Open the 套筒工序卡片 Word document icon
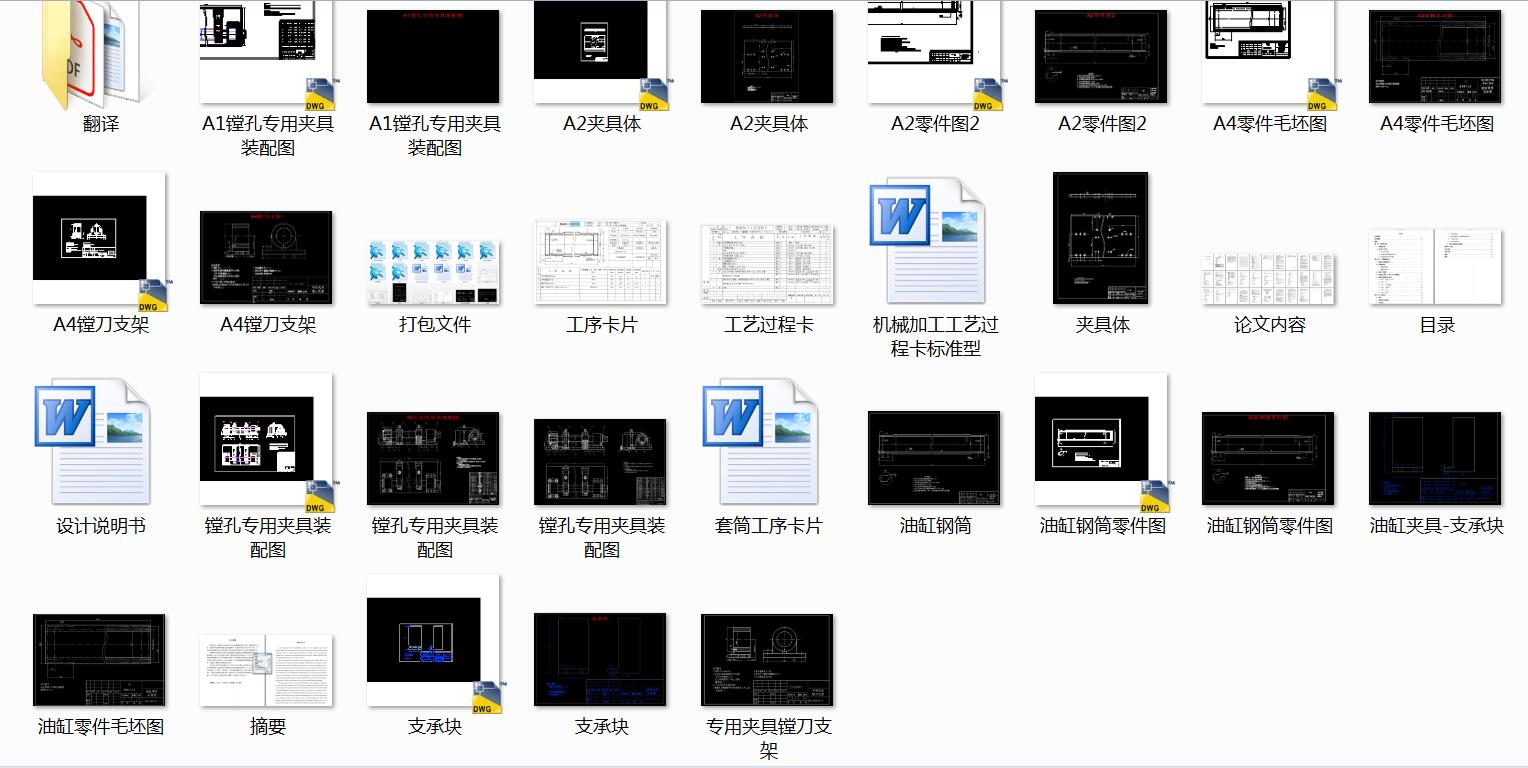 point(761,442)
